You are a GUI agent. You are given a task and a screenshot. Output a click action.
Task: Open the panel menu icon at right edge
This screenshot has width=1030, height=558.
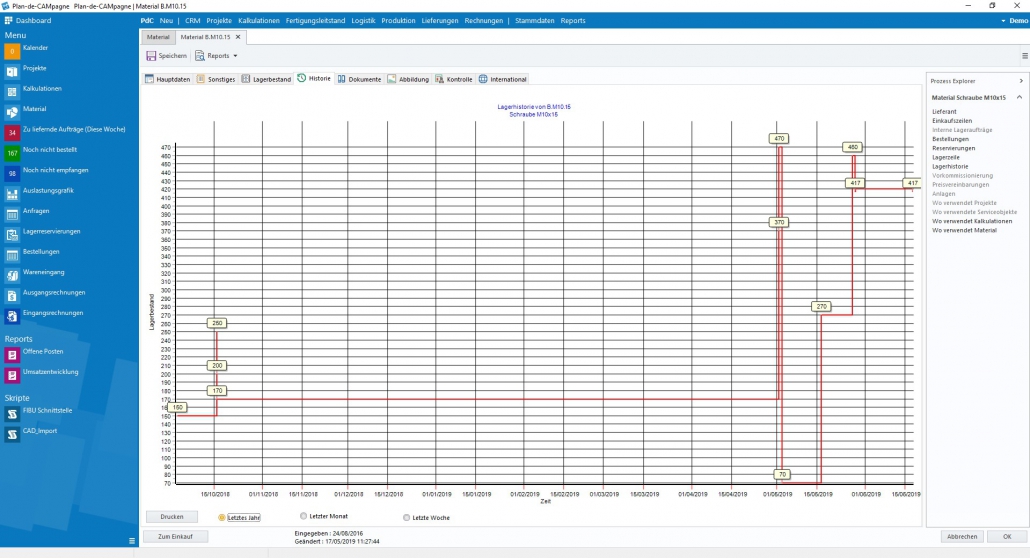click(1025, 56)
